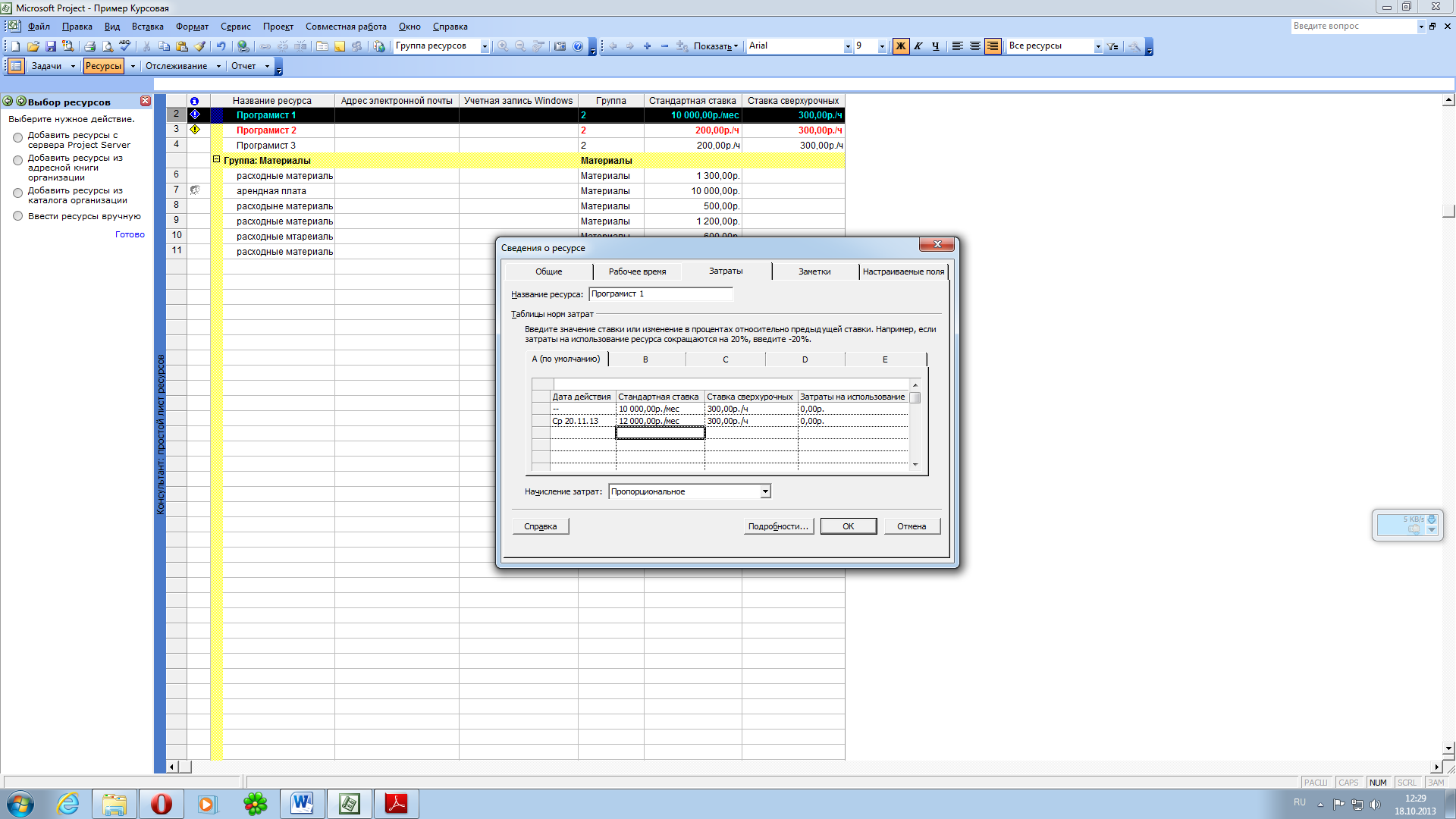Select 'Ввести ресурсы вручную' radio button
1456x819 pixels.
tap(18, 216)
